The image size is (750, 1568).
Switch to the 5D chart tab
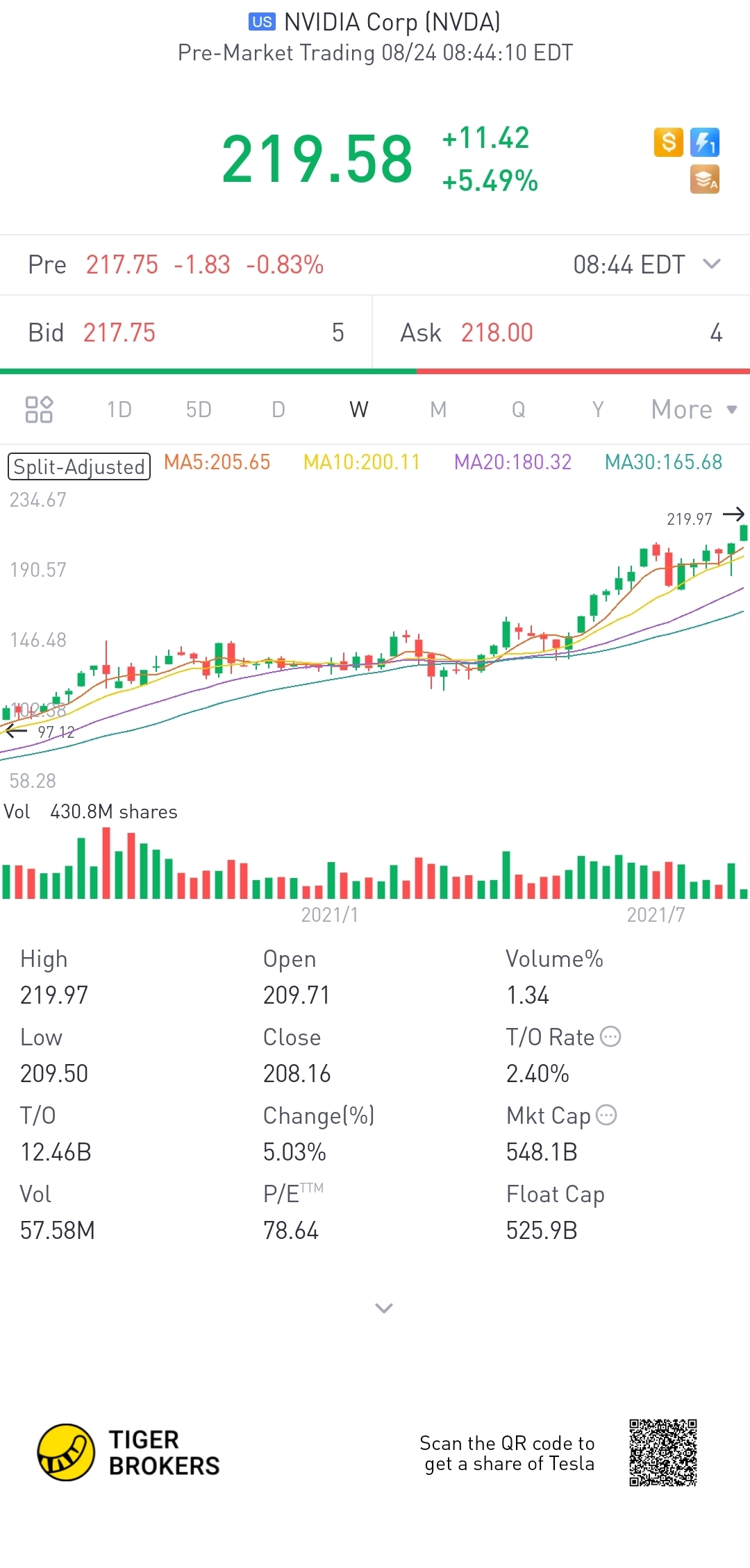(x=199, y=410)
